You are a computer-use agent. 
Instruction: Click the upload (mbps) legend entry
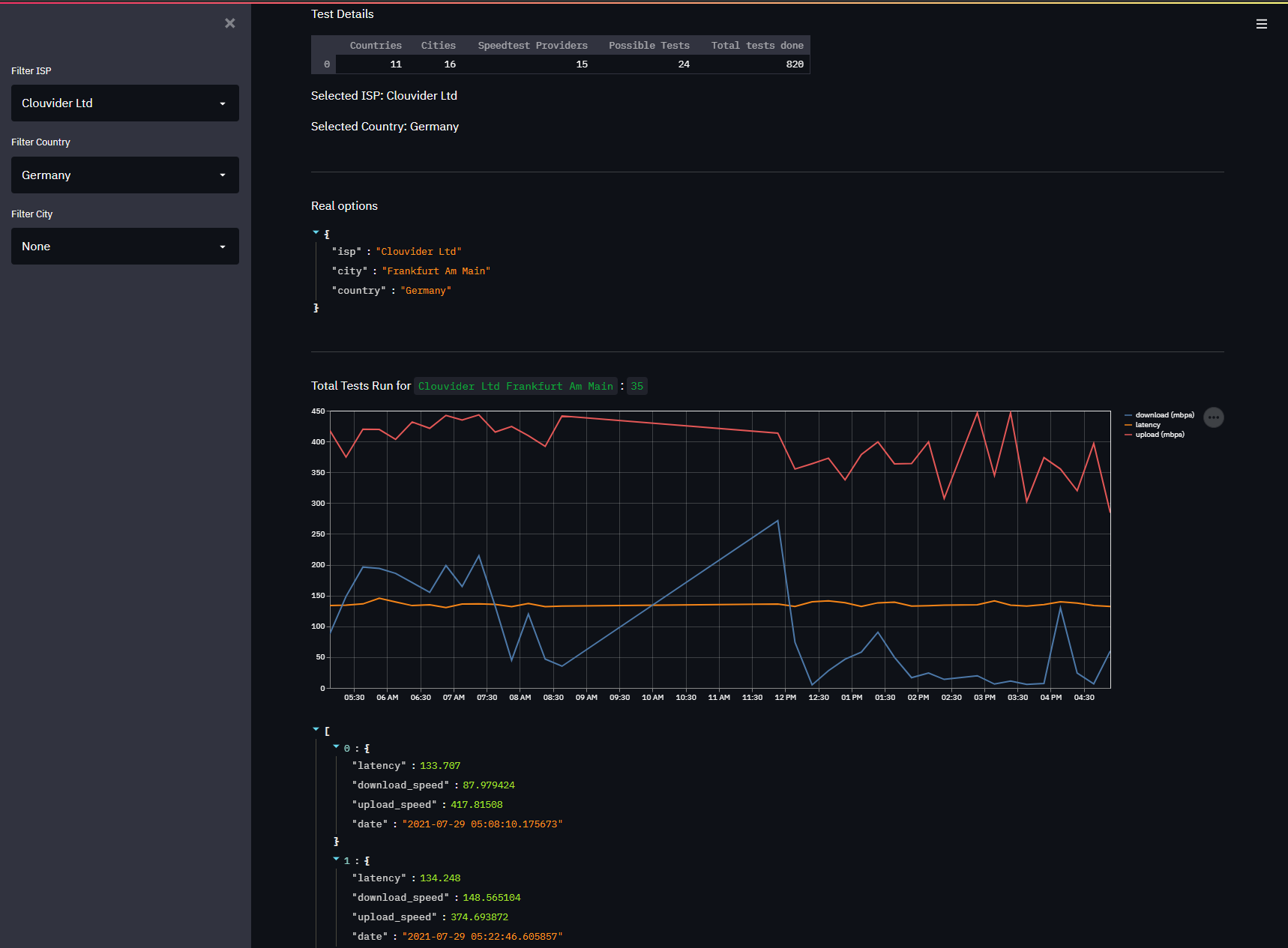(1155, 435)
